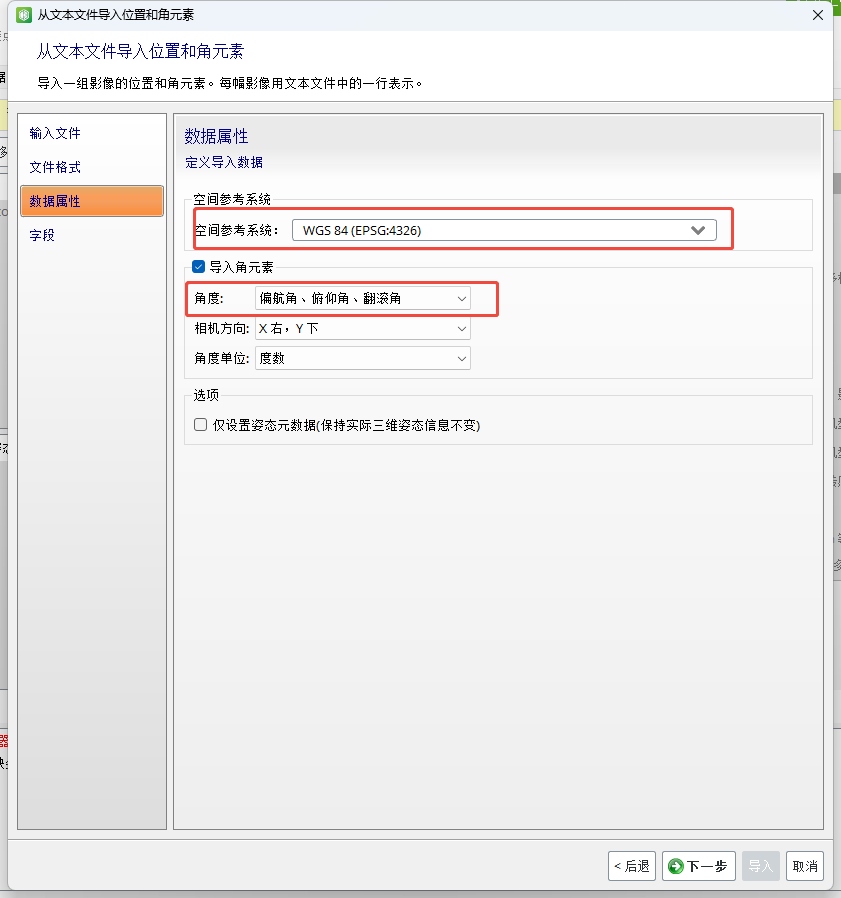
Task: Click the 导入 button
Action: pos(760,866)
